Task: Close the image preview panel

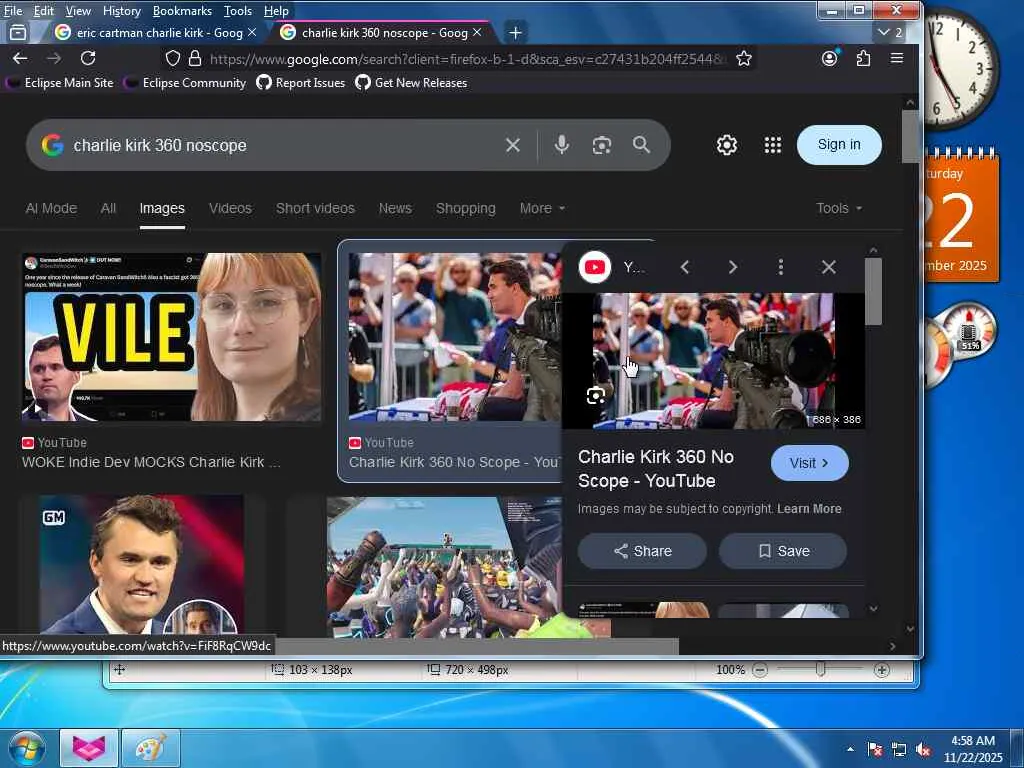Action: tap(829, 267)
